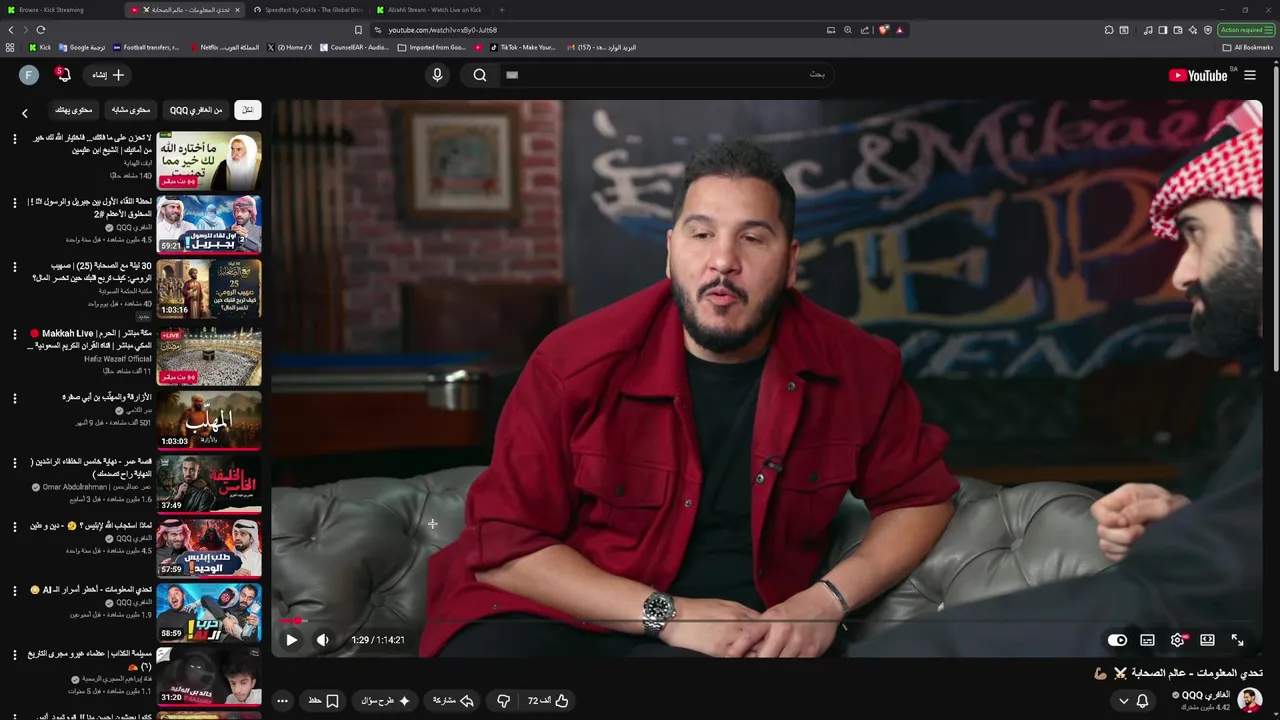This screenshot has height=720, width=1280.
Task: Open the 57:59 'طلب إبليس الوحيد' thumbnail
Action: click(209, 548)
